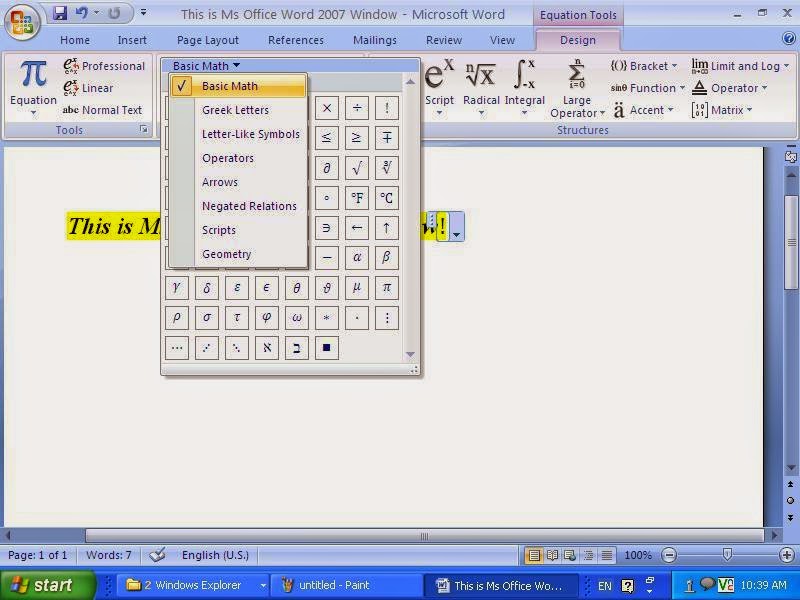The height and width of the screenshot is (600, 800).
Task: Insert the solid black square symbol
Action: 327,348
